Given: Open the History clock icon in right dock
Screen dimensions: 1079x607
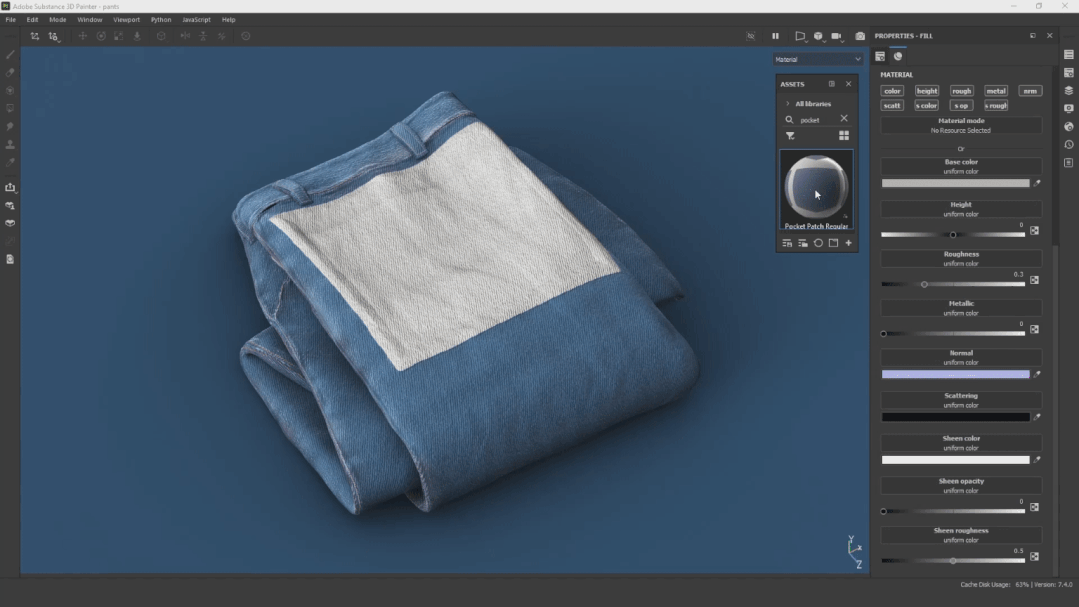Looking at the screenshot, I should pos(1069,145).
